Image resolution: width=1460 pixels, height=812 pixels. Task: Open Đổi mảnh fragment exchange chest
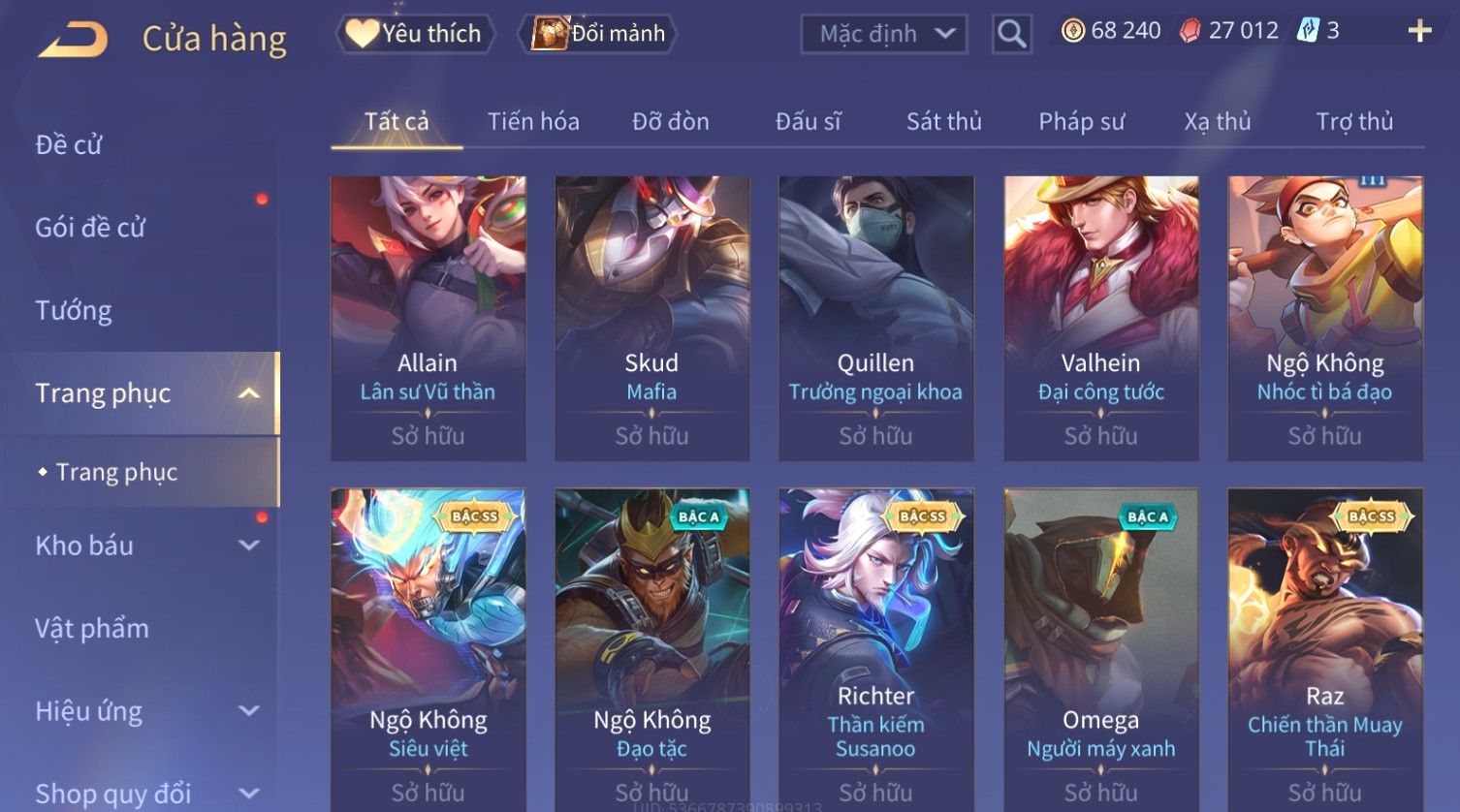tap(598, 34)
